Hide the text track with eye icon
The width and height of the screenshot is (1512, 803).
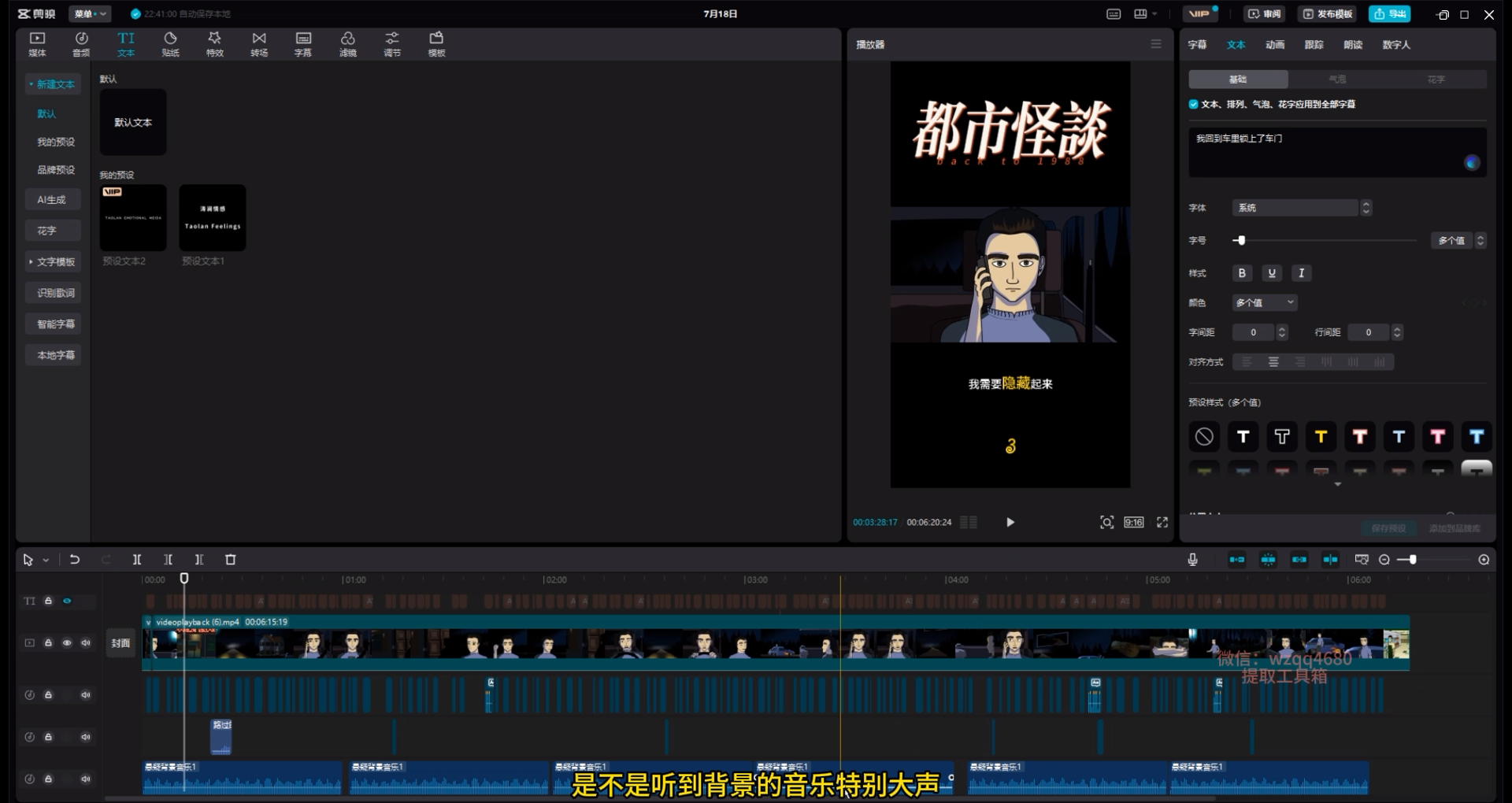[67, 601]
